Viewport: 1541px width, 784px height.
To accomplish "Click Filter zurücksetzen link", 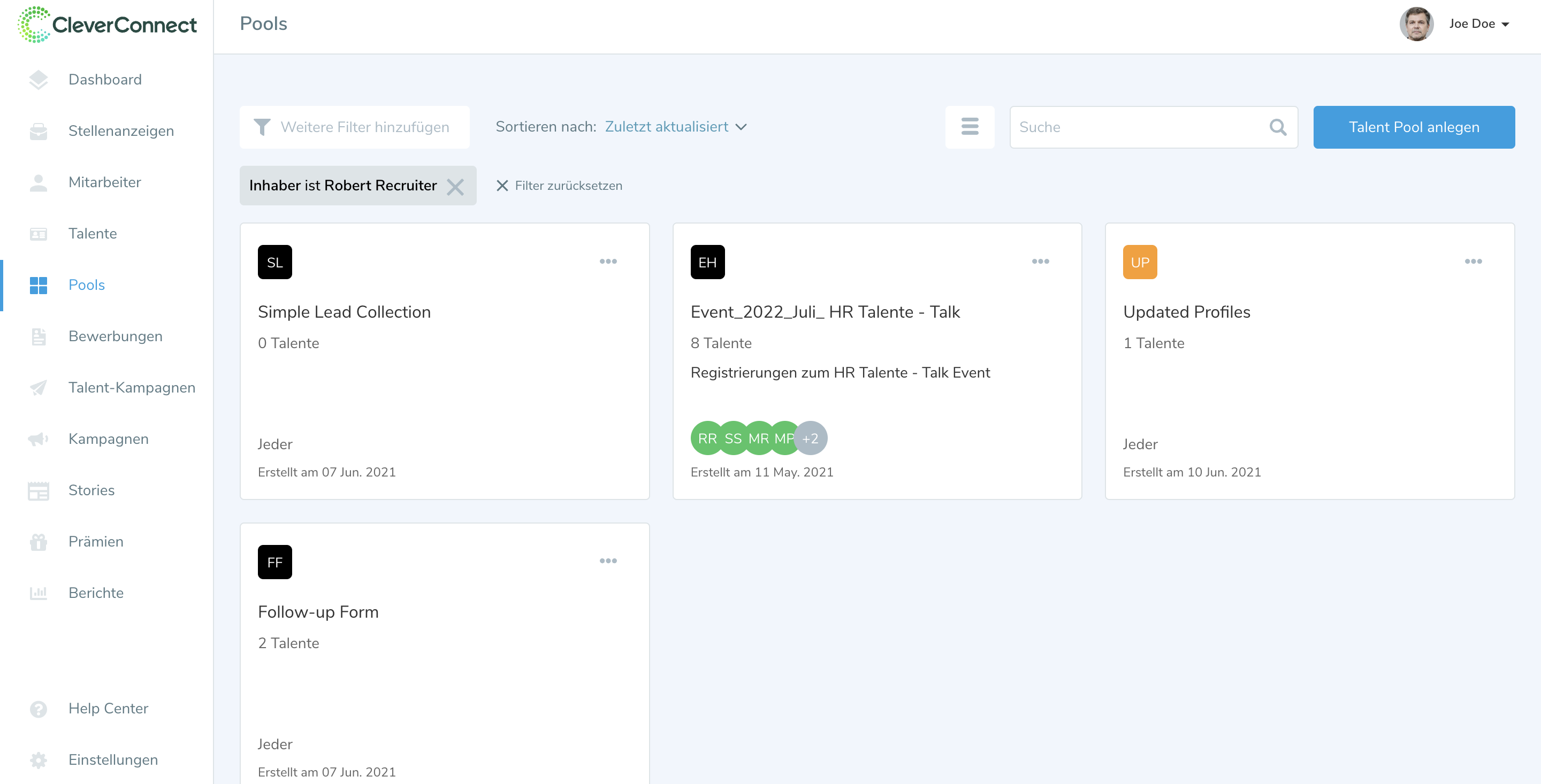I will (x=560, y=186).
